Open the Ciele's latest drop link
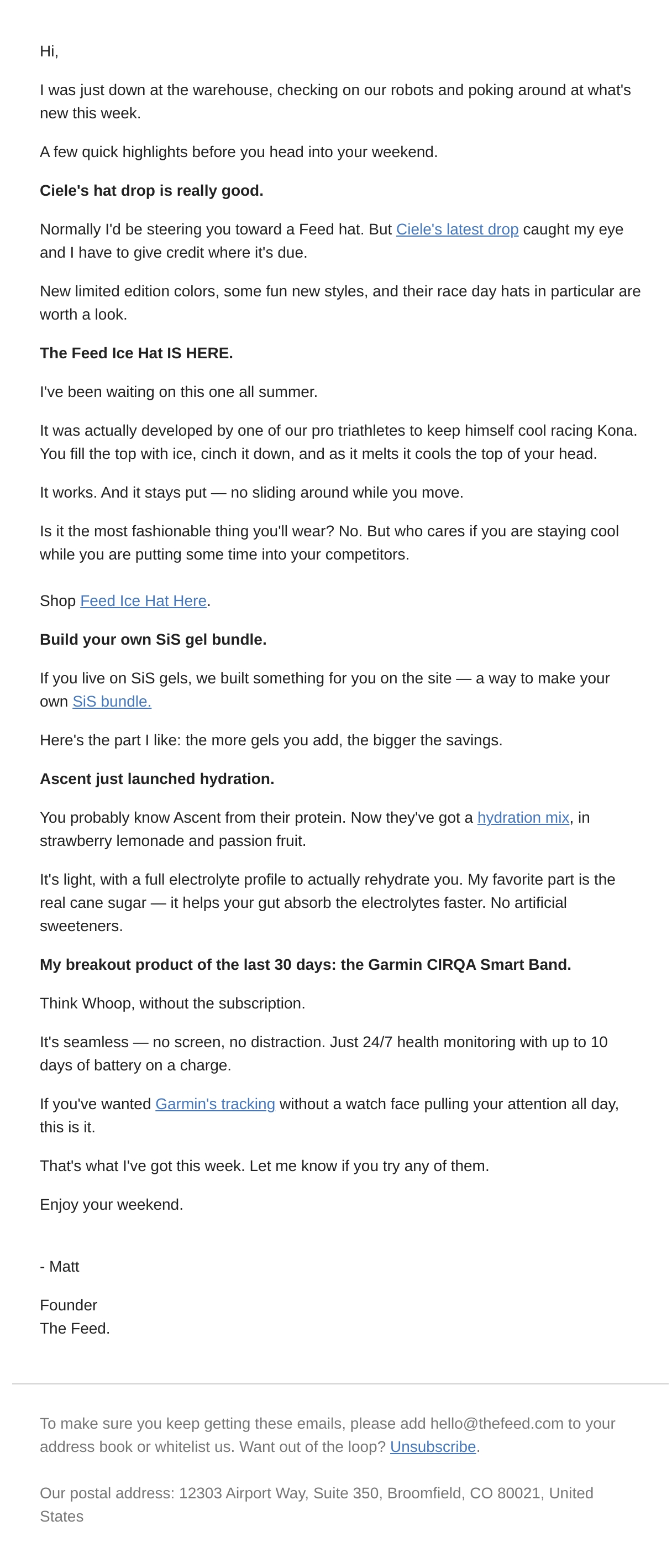Screen dimensions: 672x1568 [x=456, y=229]
